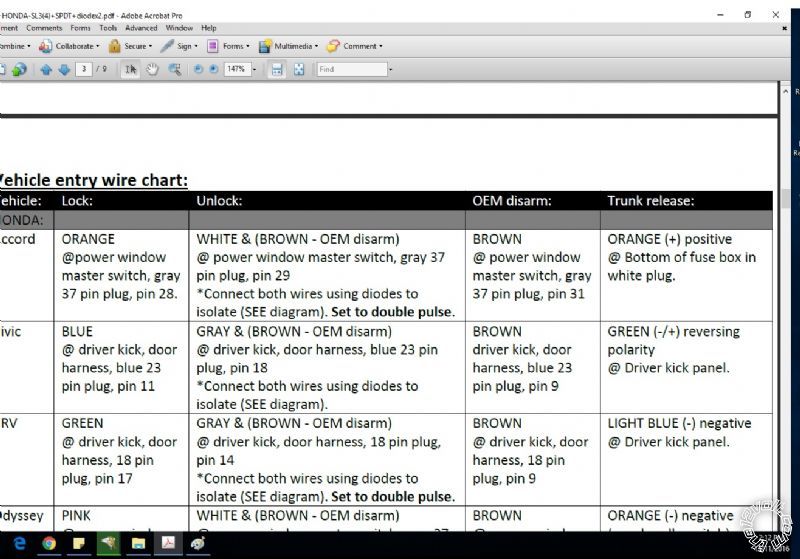Activate the Select text cursor tool
Image resolution: width=800 pixels, height=559 pixels.
pyautogui.click(x=131, y=69)
